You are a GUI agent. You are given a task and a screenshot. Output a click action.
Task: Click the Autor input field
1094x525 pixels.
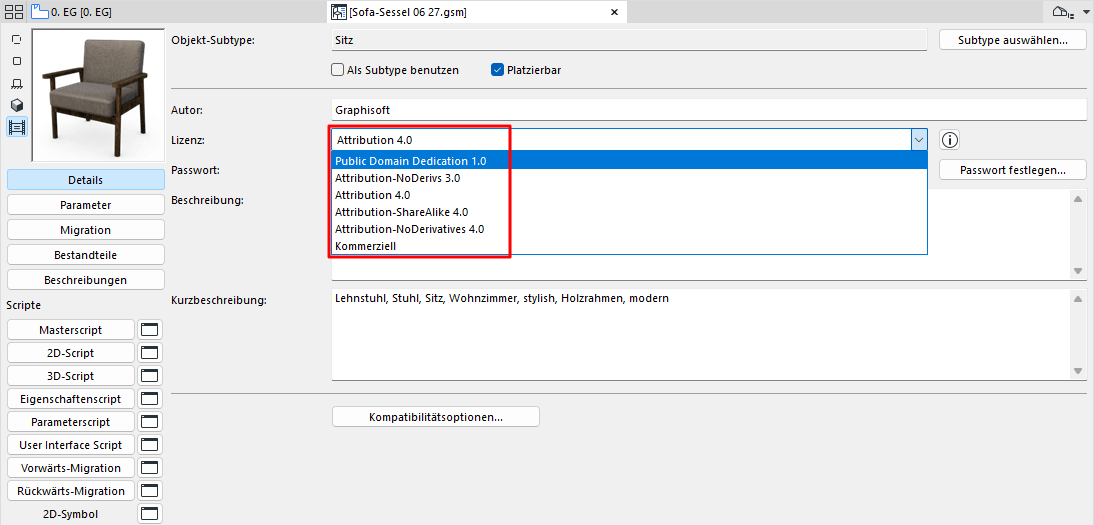pos(710,110)
